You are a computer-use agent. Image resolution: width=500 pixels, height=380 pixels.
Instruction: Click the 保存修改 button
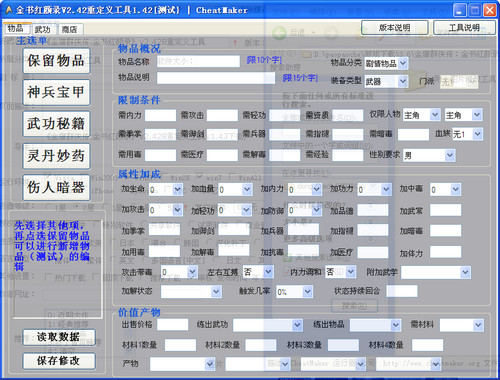[59, 361]
